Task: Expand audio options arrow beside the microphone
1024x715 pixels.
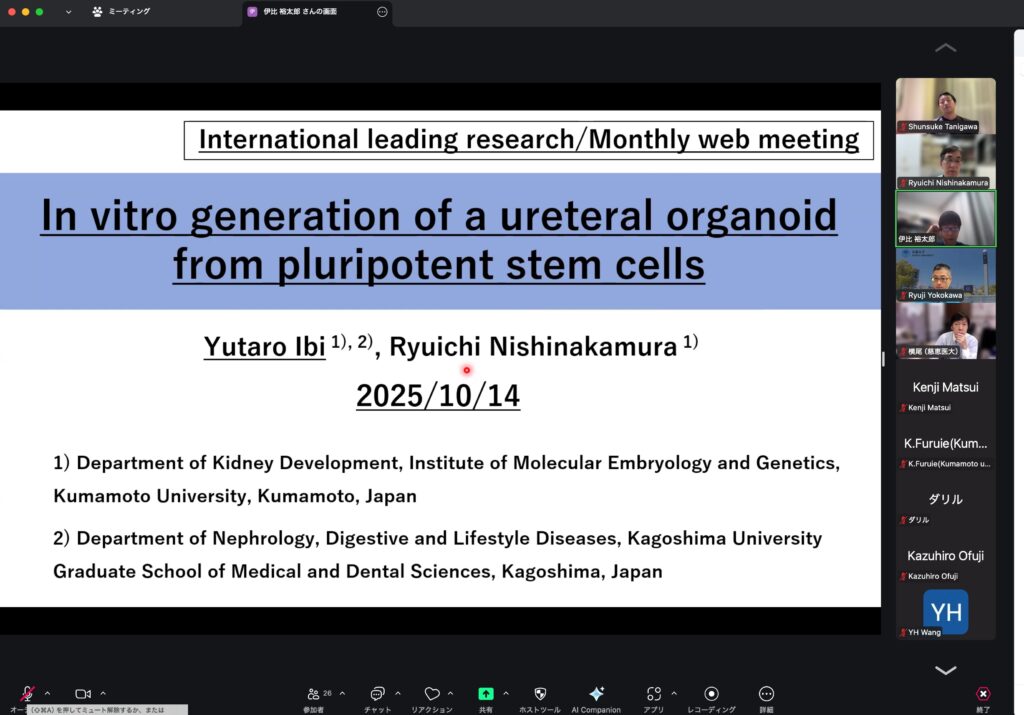Action: (47, 693)
